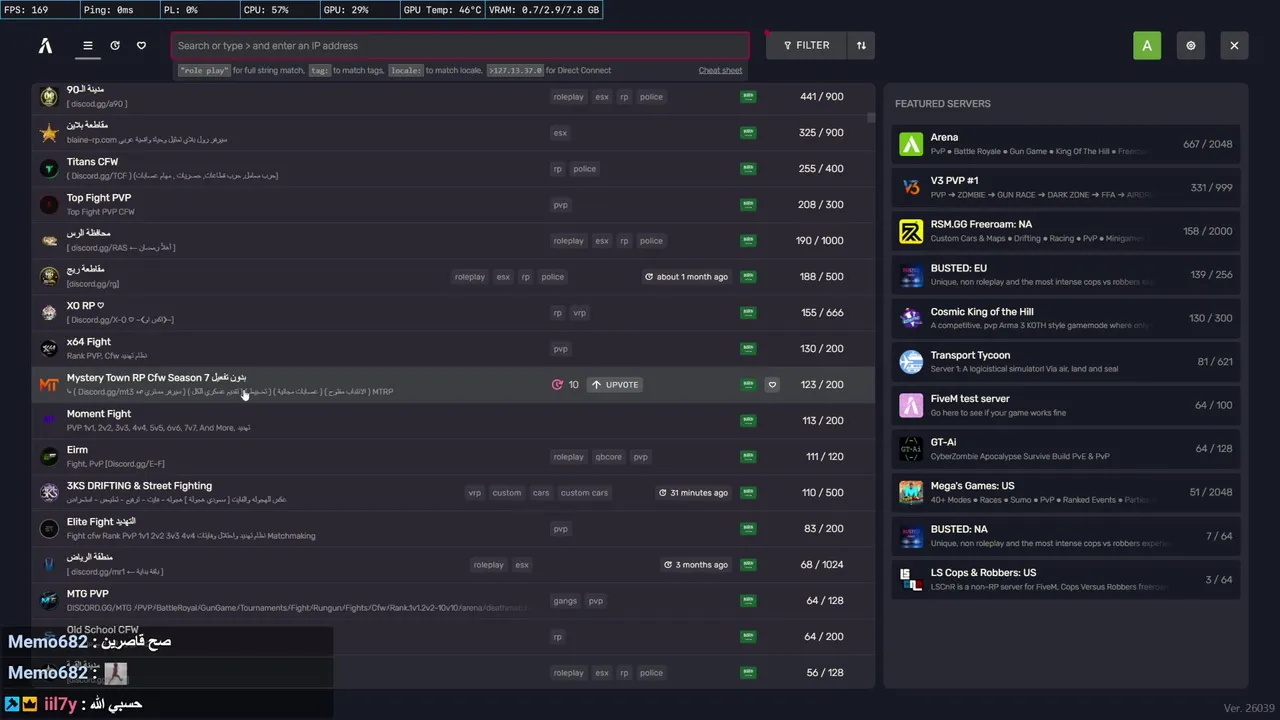
Task: Click the LS Cops & Robbers icon
Action: click(911, 579)
